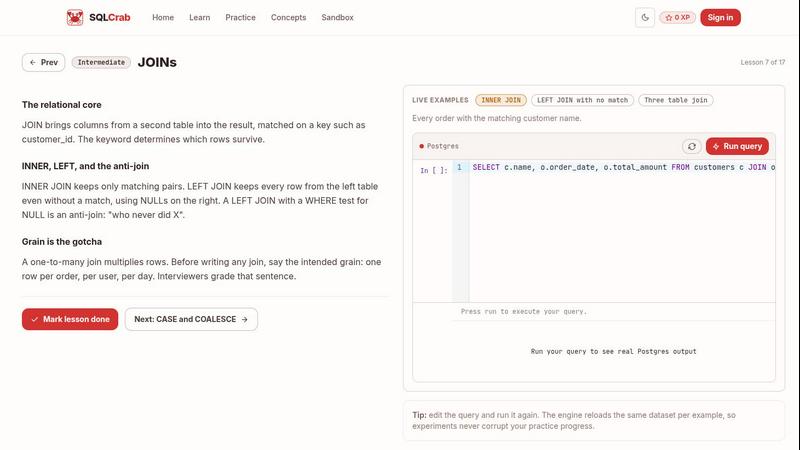This screenshot has height=450, width=800.
Task: Reset the query with the refresh icon
Action: click(x=691, y=146)
